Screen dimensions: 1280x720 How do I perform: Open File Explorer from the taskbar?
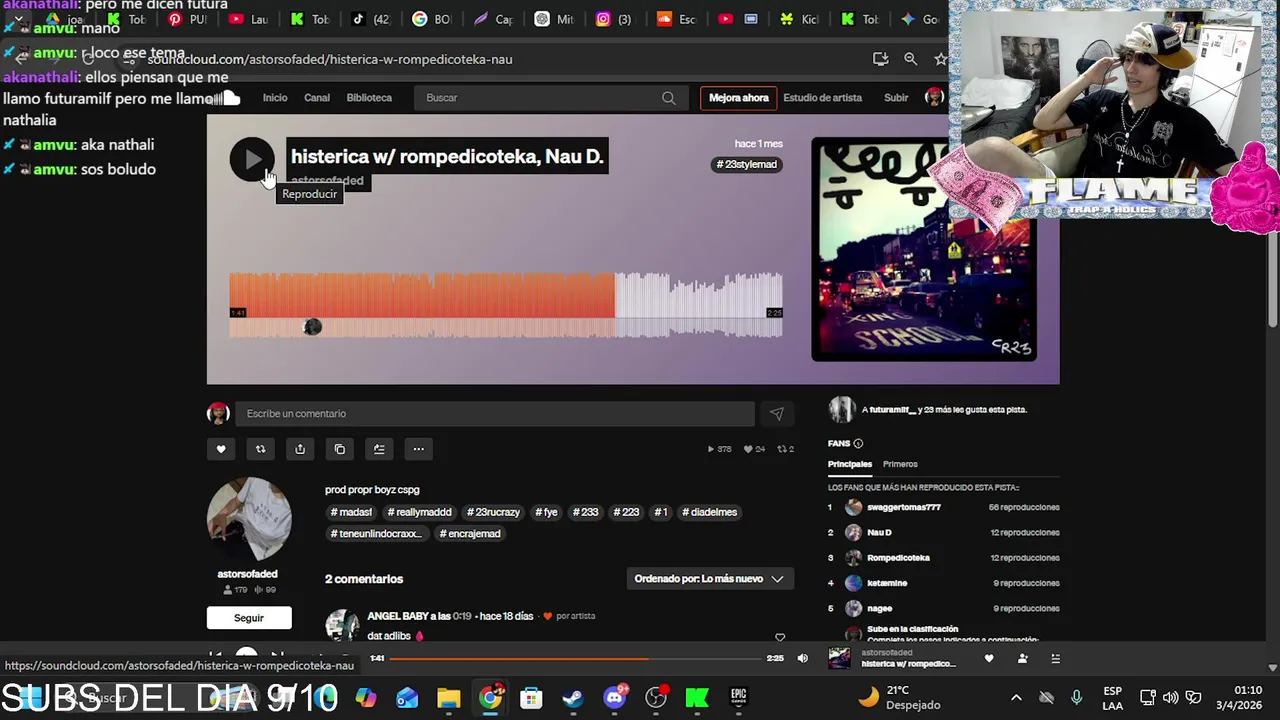[448, 697]
